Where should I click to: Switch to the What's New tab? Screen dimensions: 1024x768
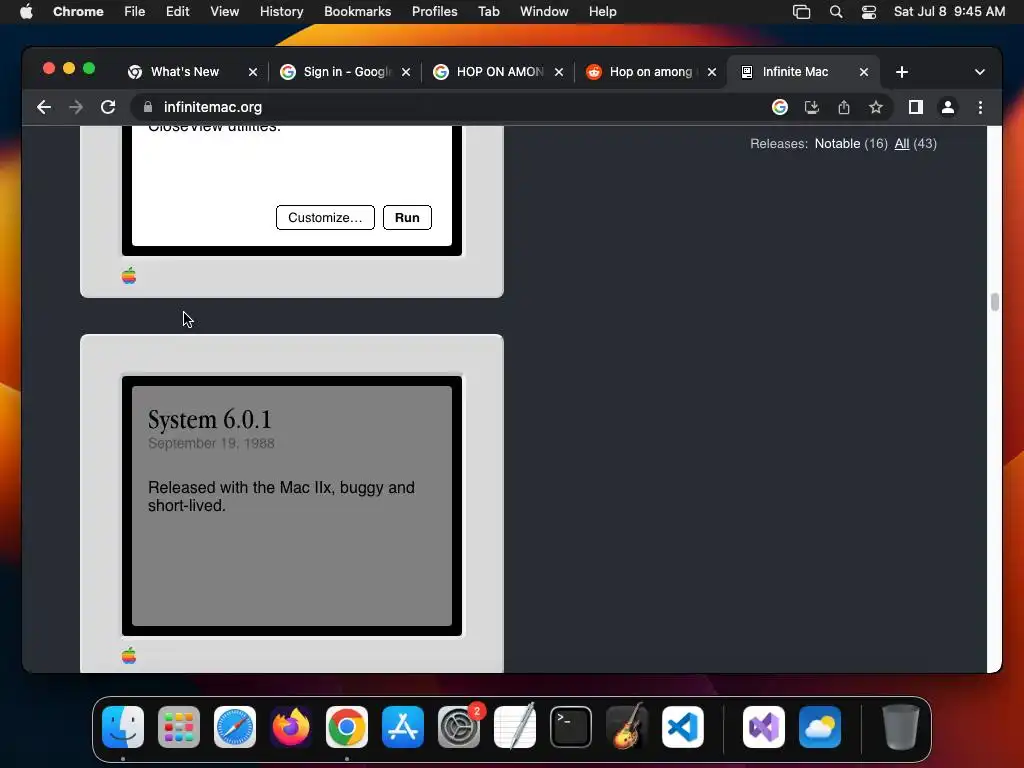click(x=184, y=72)
